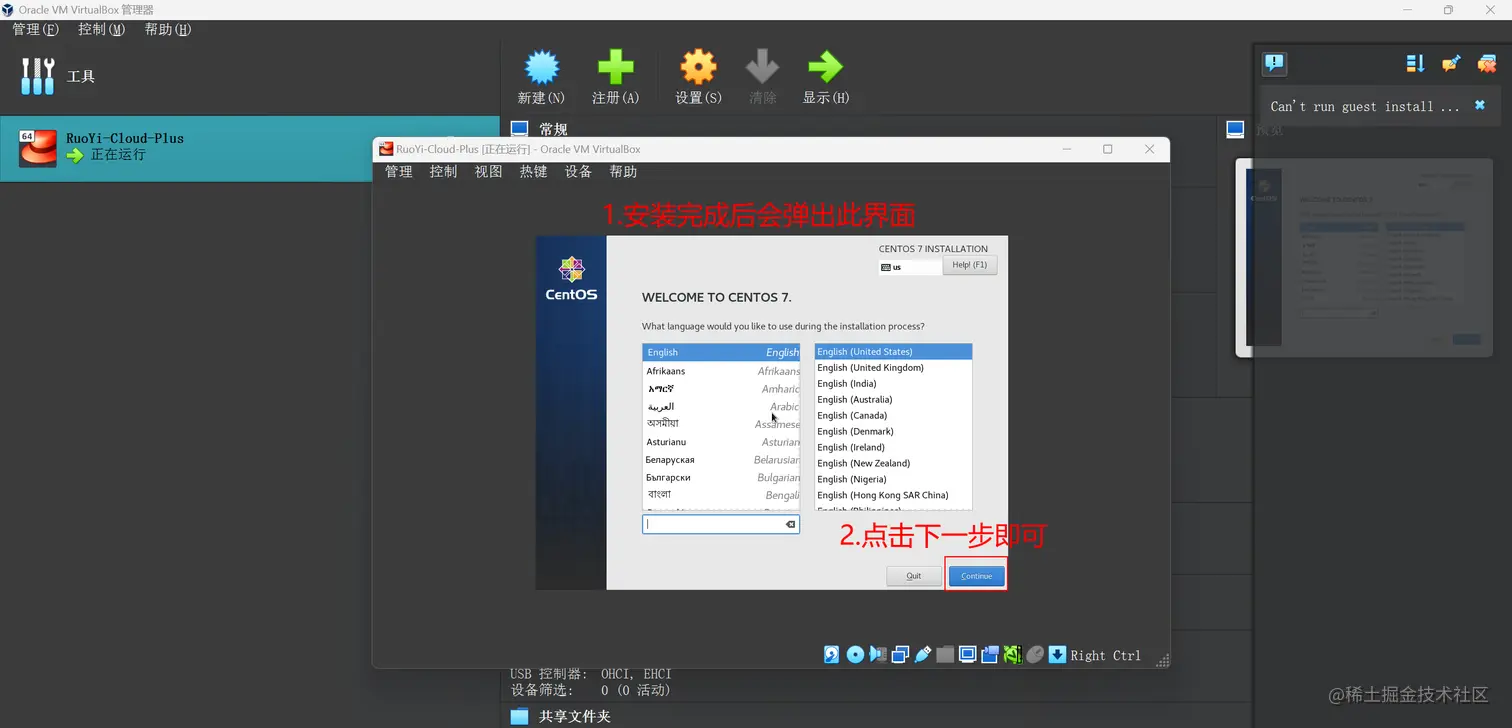Click the USB status bar icon
Image resolution: width=1512 pixels, height=728 pixels.
[x=922, y=654]
